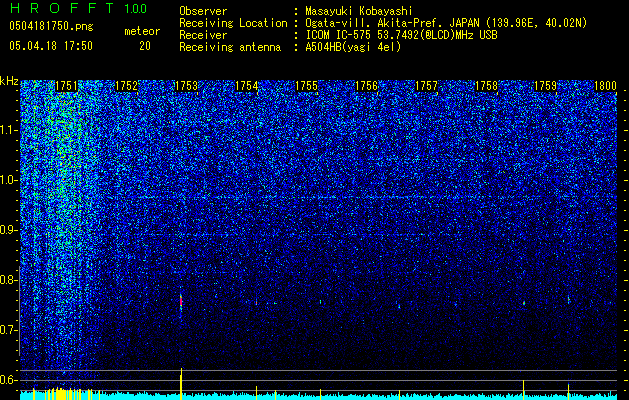Select the file name 0504181750.png
Screen dimensions: 629x400
[x=51, y=27]
